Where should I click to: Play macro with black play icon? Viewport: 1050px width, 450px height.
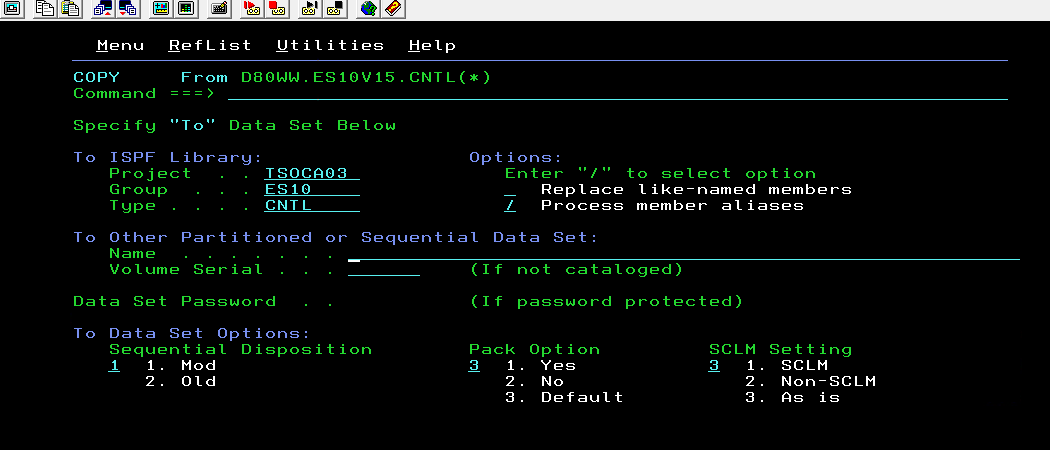(309, 9)
